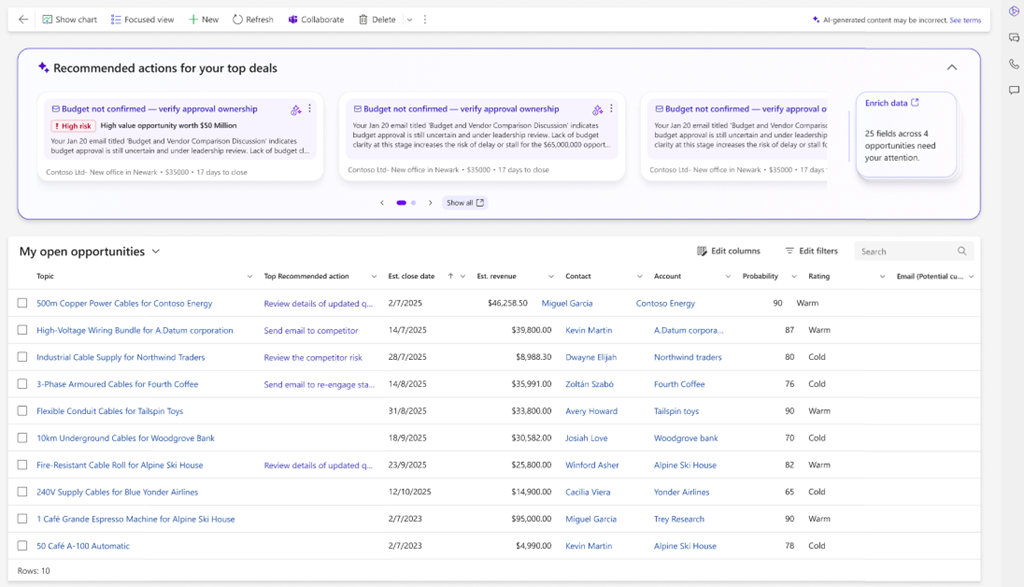Refresh the opportunities list
Screen dimensions: 1024x587
pyautogui.click(x=253, y=20)
